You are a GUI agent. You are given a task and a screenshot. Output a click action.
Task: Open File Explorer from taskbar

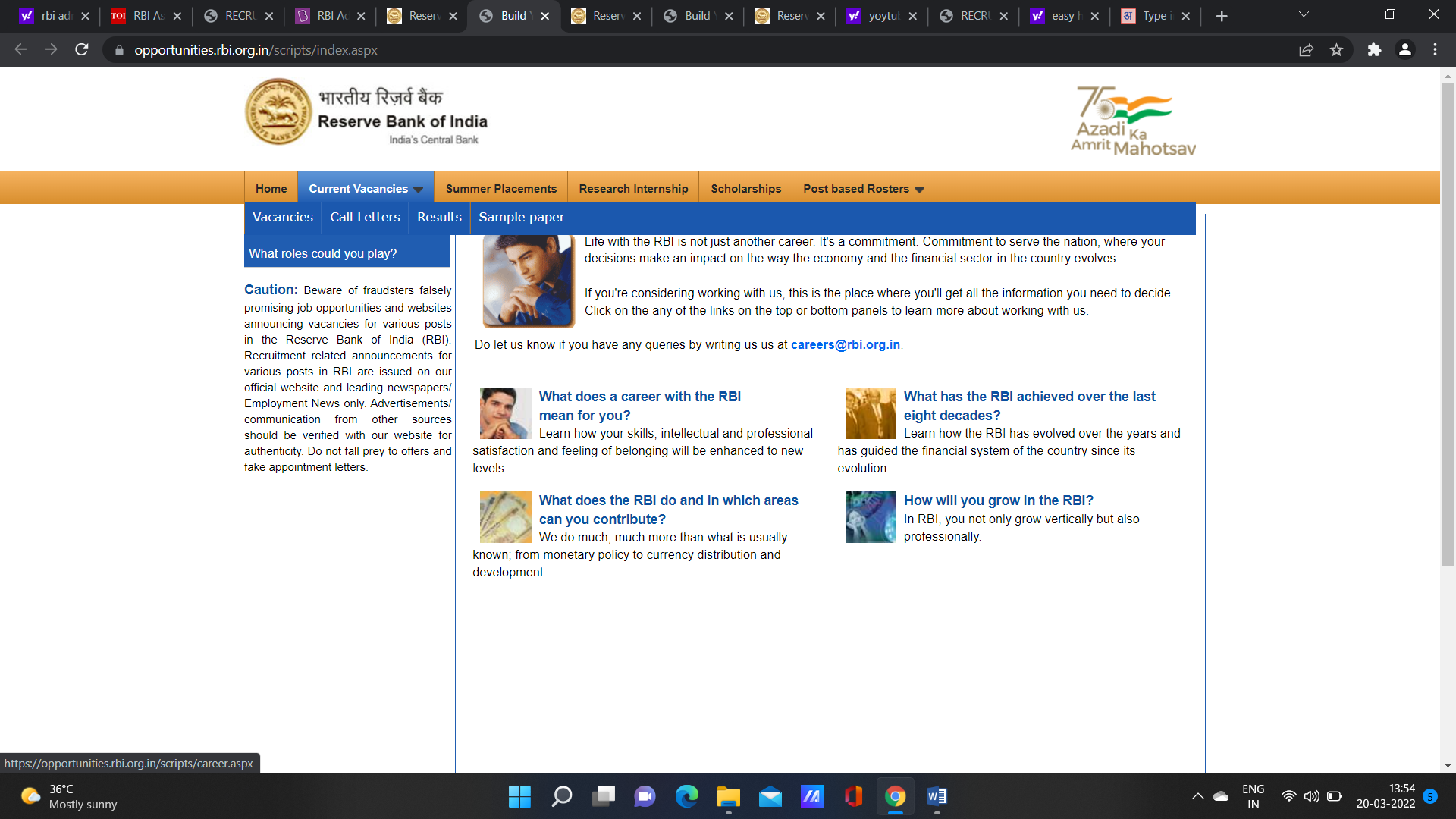(x=729, y=796)
